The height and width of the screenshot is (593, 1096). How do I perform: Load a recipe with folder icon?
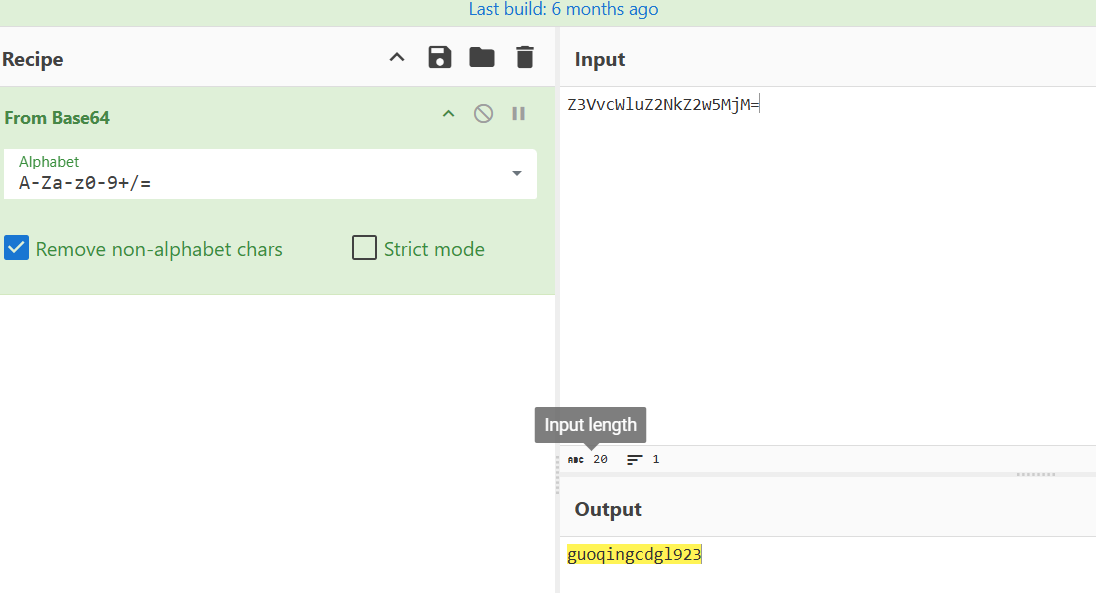(482, 57)
